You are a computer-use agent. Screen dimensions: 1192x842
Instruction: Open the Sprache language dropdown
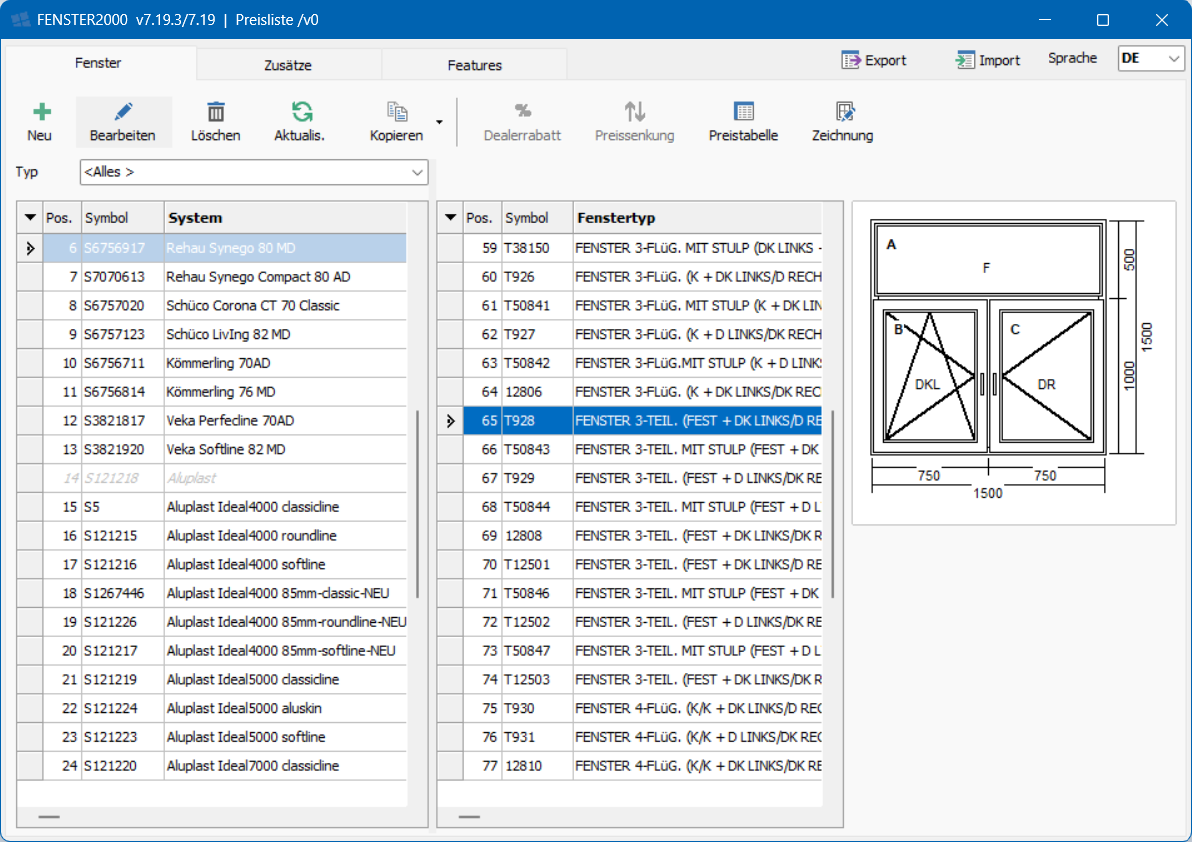coord(1151,59)
